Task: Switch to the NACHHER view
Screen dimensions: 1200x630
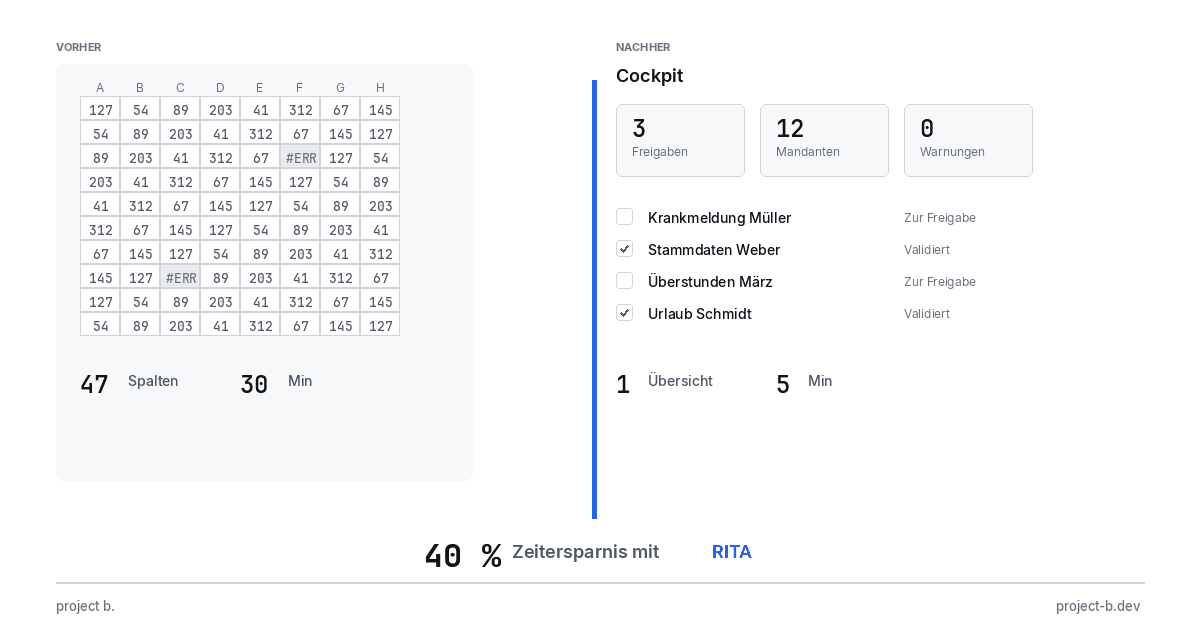Action: pos(643,47)
